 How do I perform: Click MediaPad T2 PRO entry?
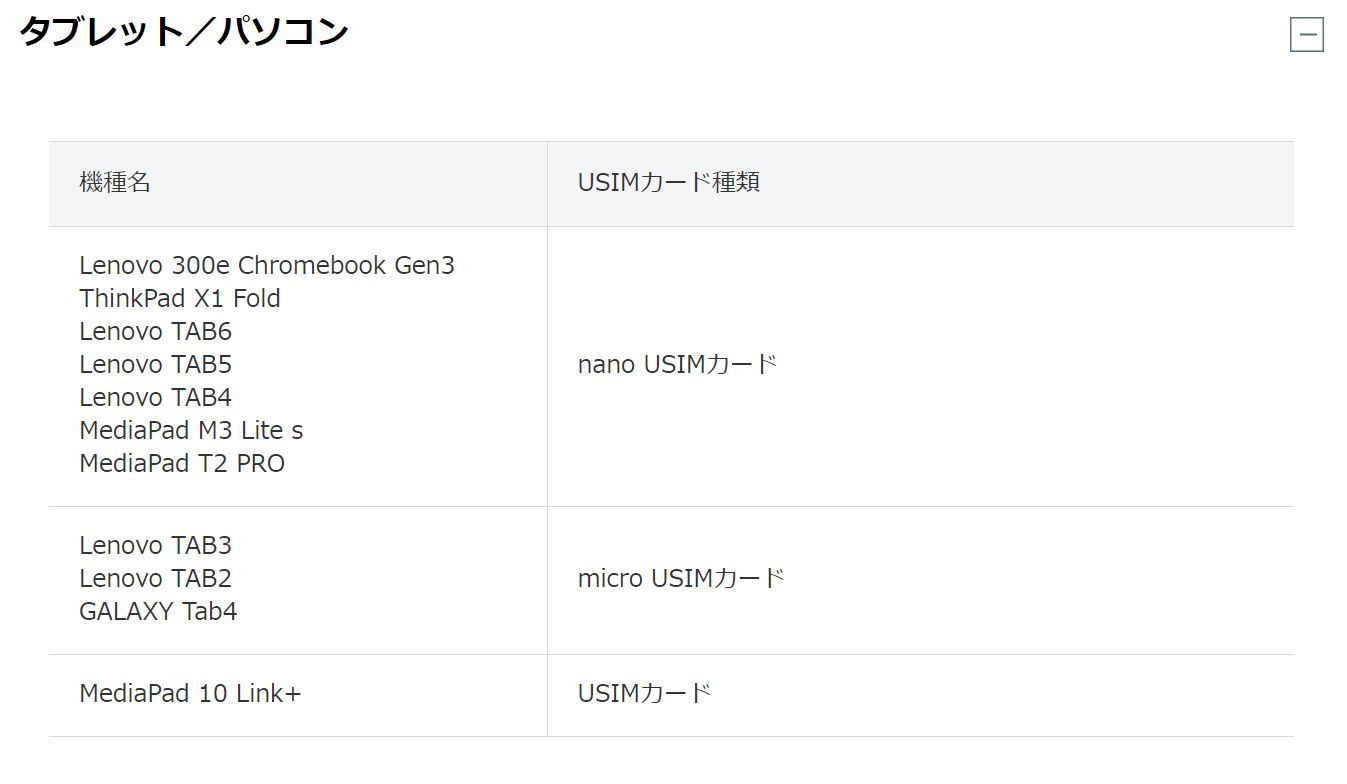[x=182, y=463]
